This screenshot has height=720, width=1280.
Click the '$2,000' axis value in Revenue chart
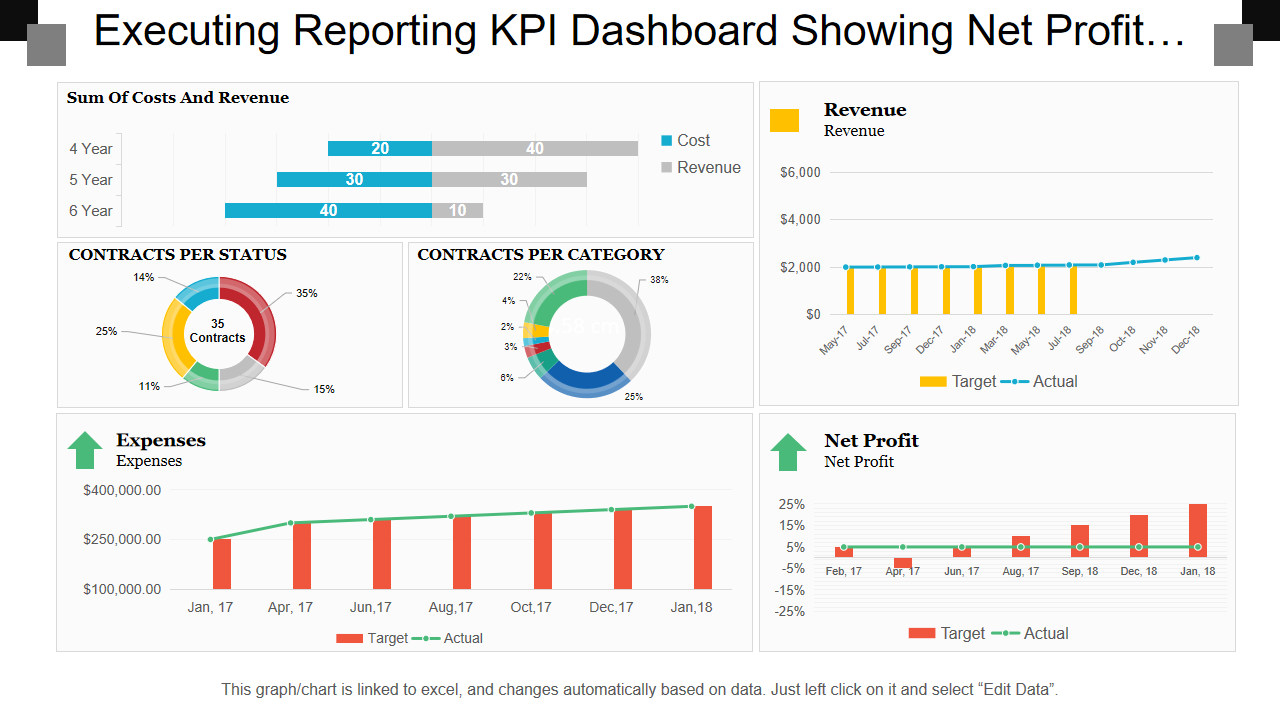point(800,267)
